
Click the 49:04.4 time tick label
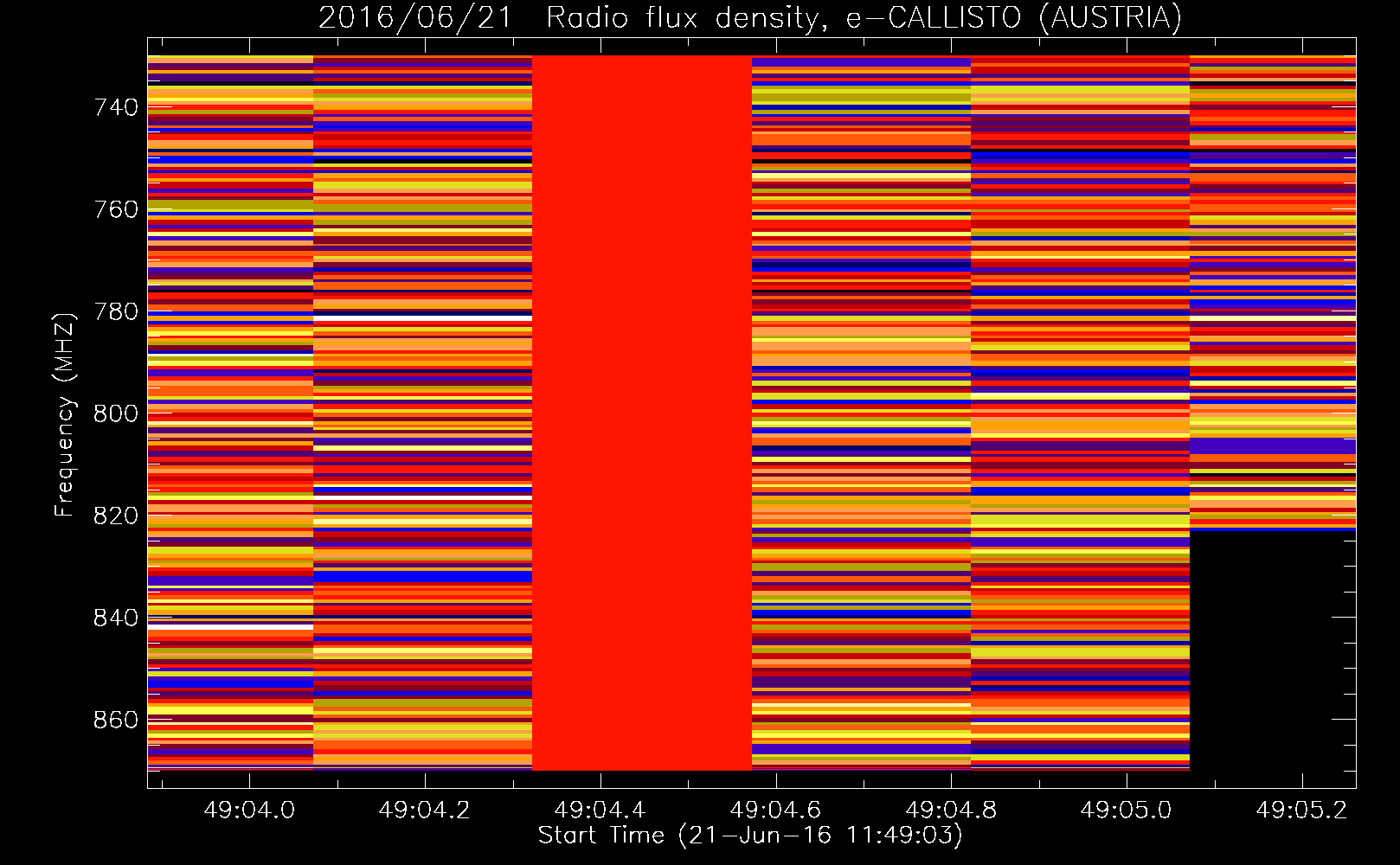(600, 810)
